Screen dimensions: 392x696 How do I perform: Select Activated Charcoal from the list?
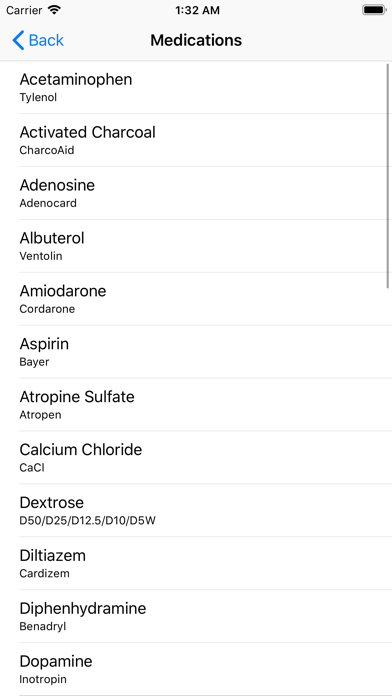(196, 140)
